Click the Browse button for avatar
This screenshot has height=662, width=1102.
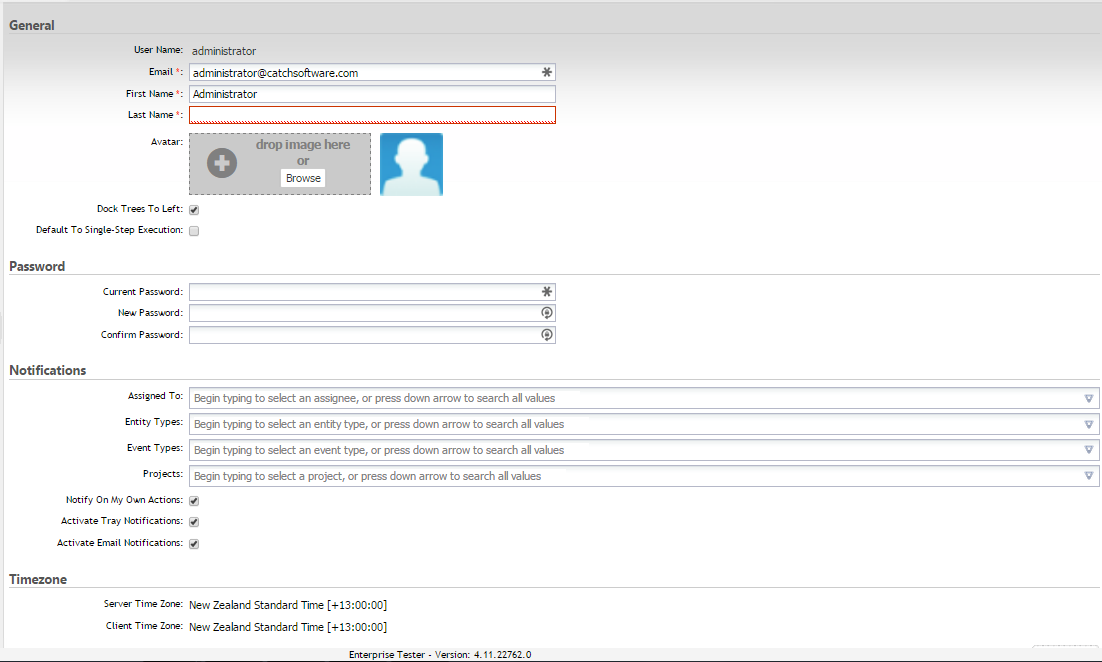(x=303, y=178)
